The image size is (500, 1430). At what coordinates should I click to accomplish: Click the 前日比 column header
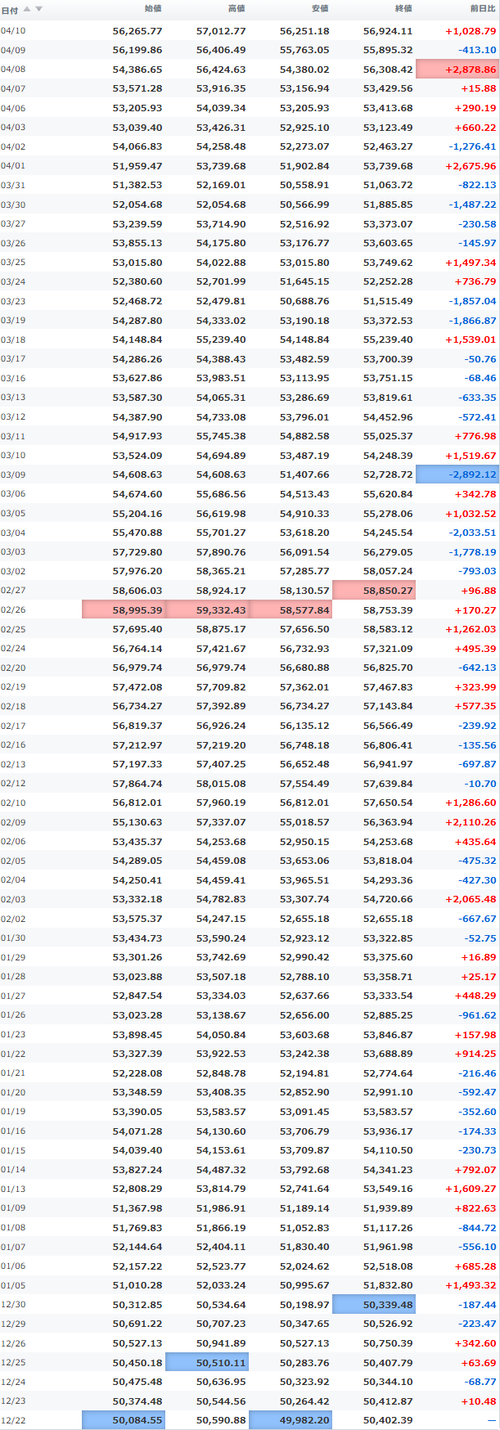point(483,9)
